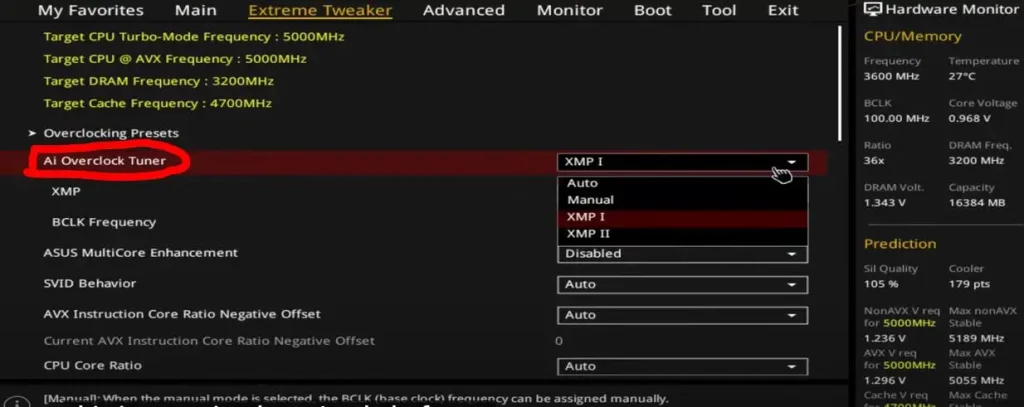Click the 16384 MB capacity value

(x=976, y=203)
